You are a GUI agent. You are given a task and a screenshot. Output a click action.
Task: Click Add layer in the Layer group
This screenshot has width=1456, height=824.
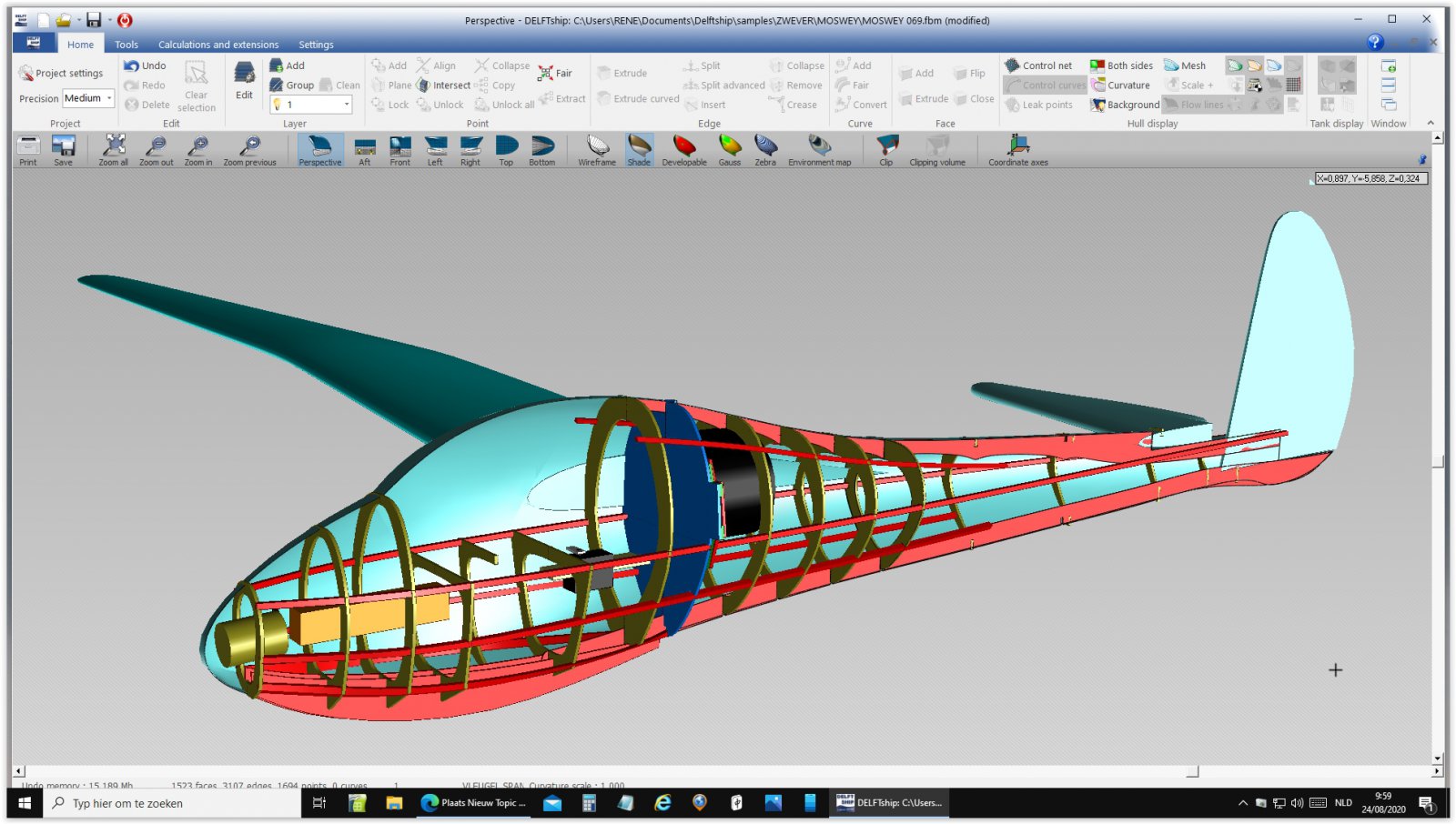(288, 65)
